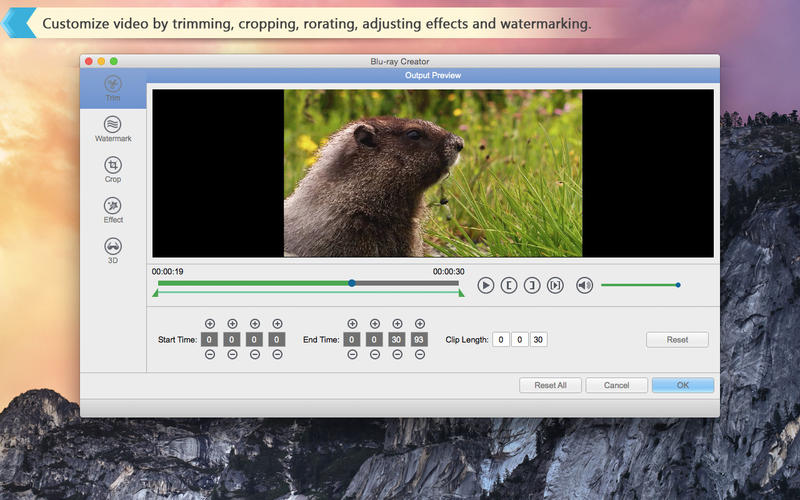Increase the first Start Time field
The image size is (800, 500).
[210, 324]
